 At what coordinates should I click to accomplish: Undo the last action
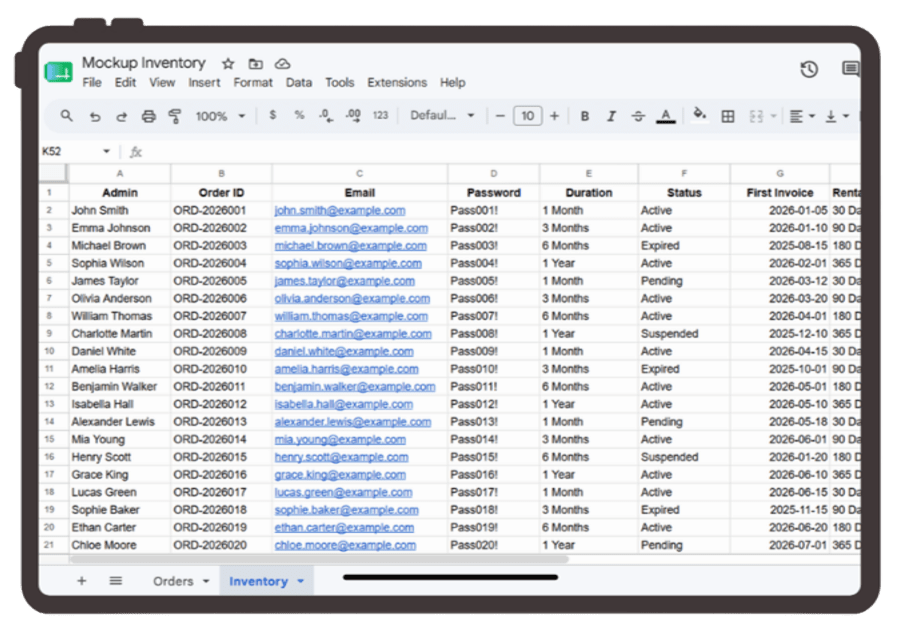(x=95, y=117)
